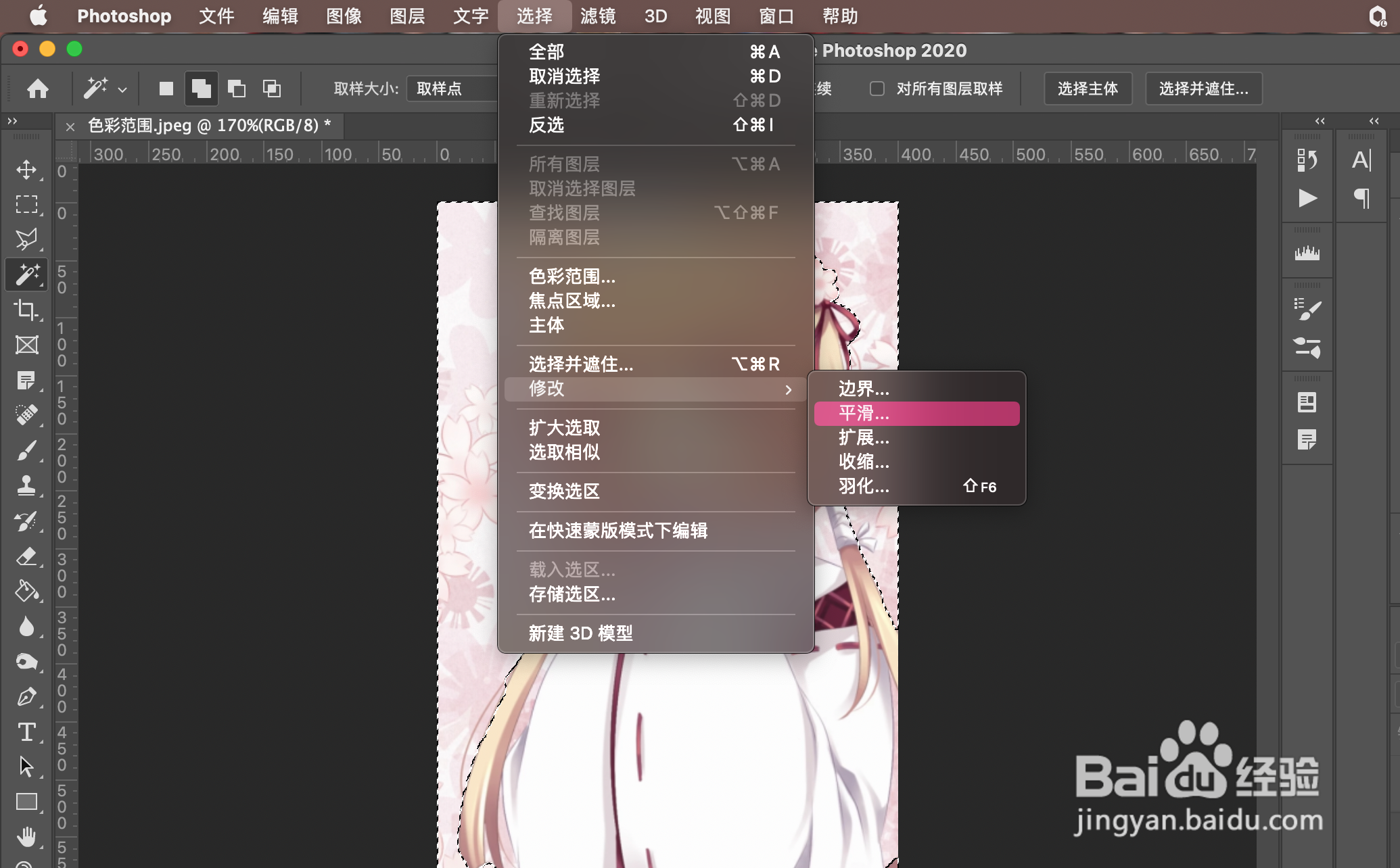Select the Eraser tool
Viewport: 1400px width, 868px height.
26,556
